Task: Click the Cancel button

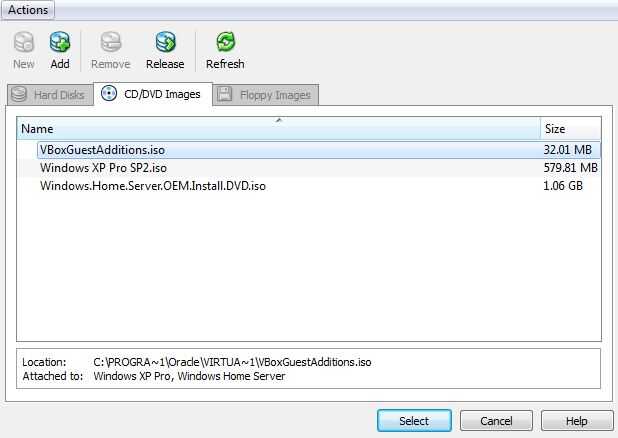Action: point(496,421)
